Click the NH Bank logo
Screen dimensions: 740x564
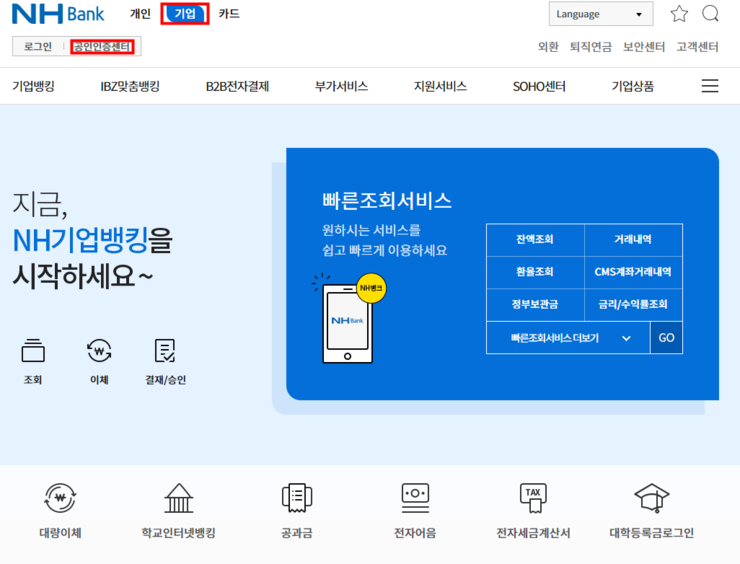[x=58, y=14]
